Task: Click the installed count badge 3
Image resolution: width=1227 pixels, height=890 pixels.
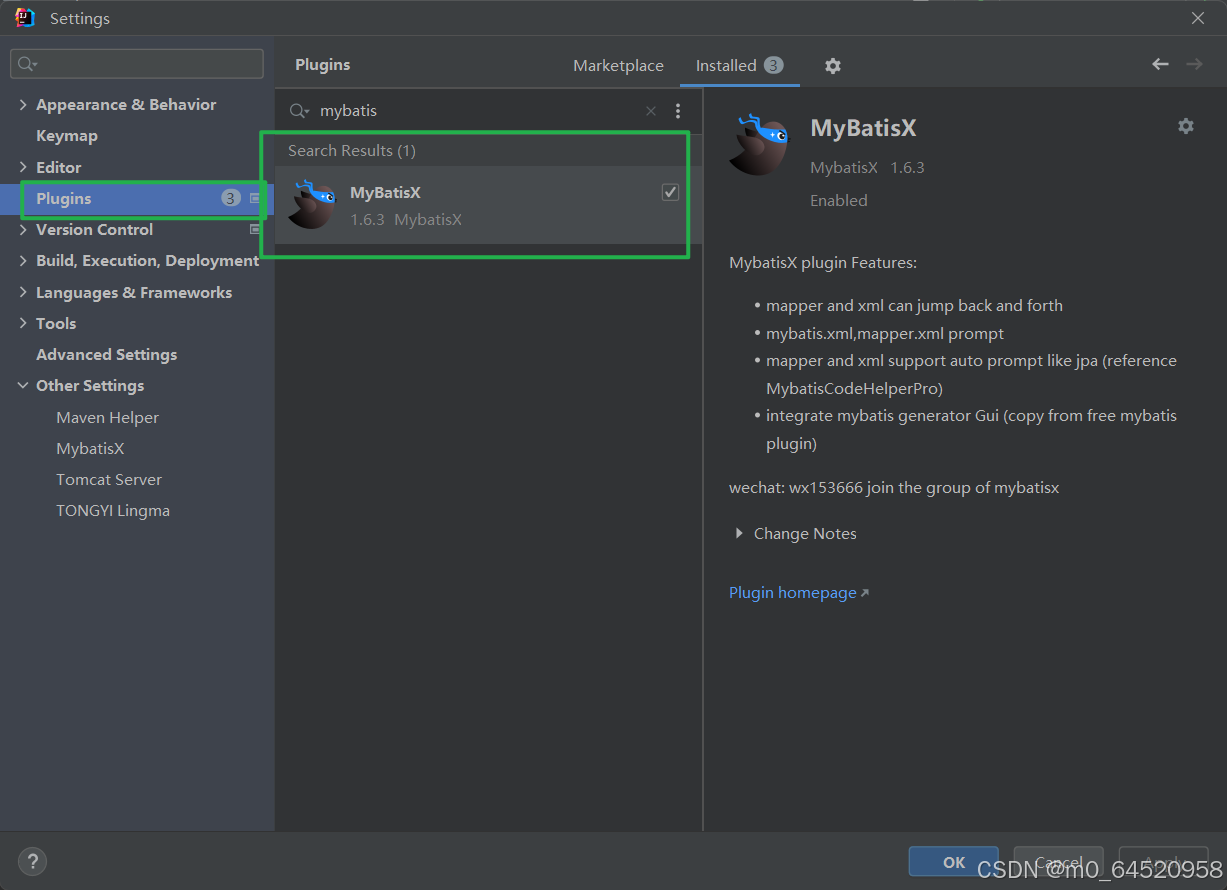Action: pos(773,65)
